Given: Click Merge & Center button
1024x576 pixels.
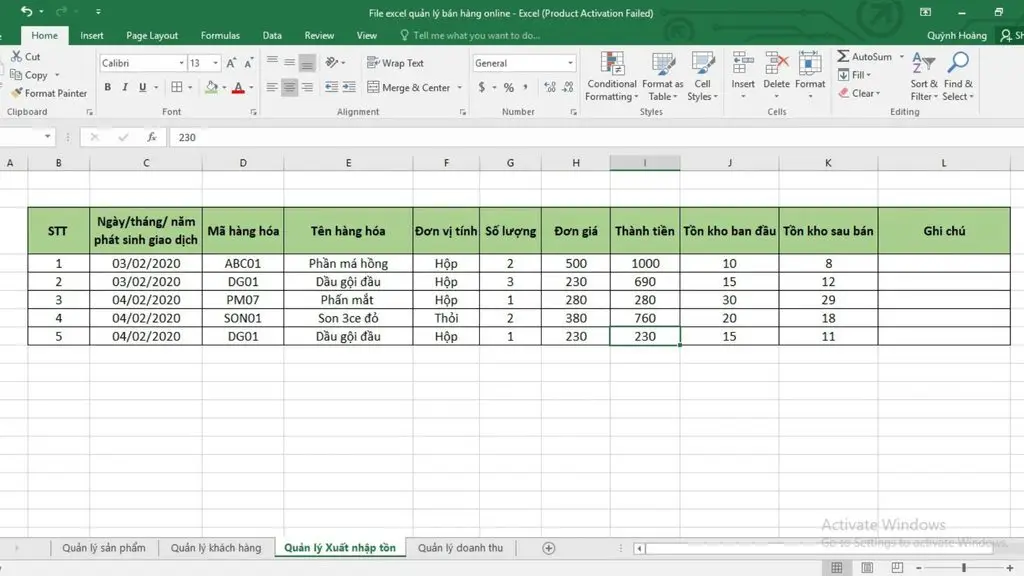Looking at the screenshot, I should pyautogui.click(x=409, y=88).
